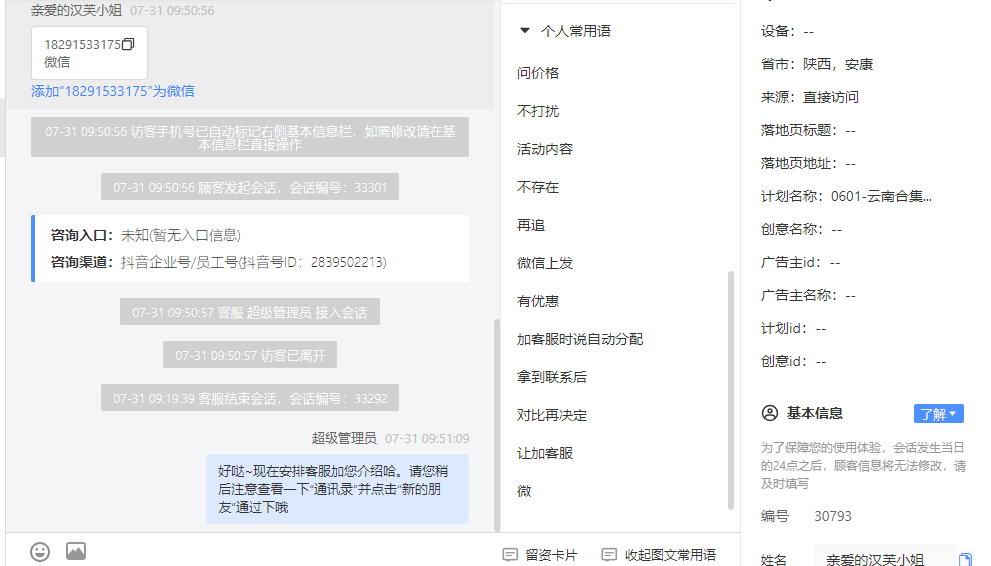Click the 计划名称 0601-云南合集 value
991x566 pixels.
coord(881,196)
